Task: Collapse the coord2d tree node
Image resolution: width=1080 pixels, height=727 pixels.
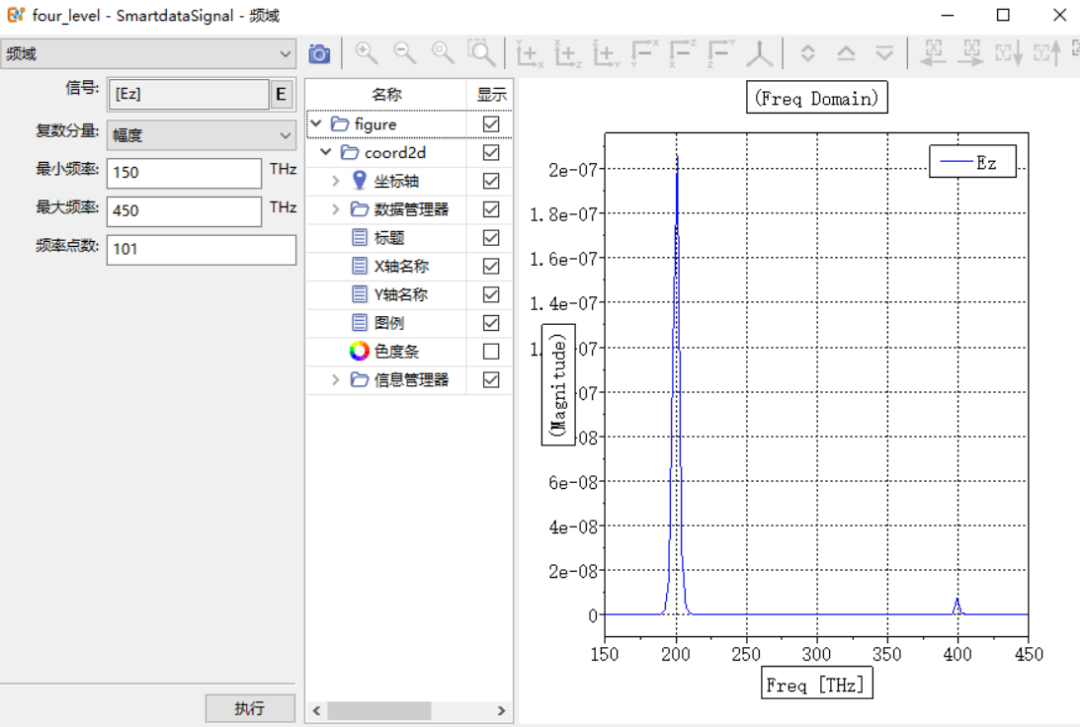Action: pos(326,152)
